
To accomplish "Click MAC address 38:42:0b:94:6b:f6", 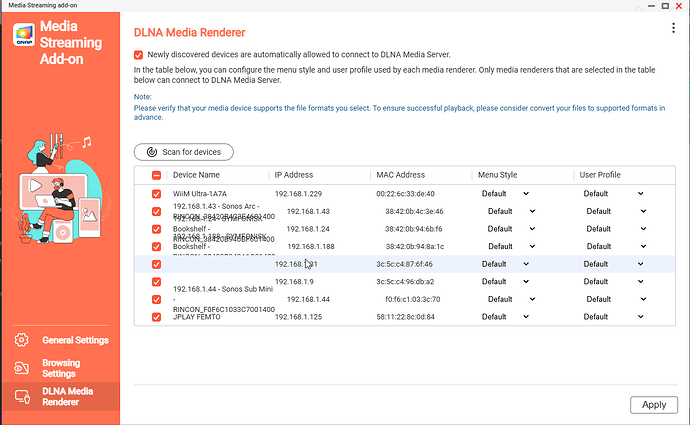I will coord(414,229).
